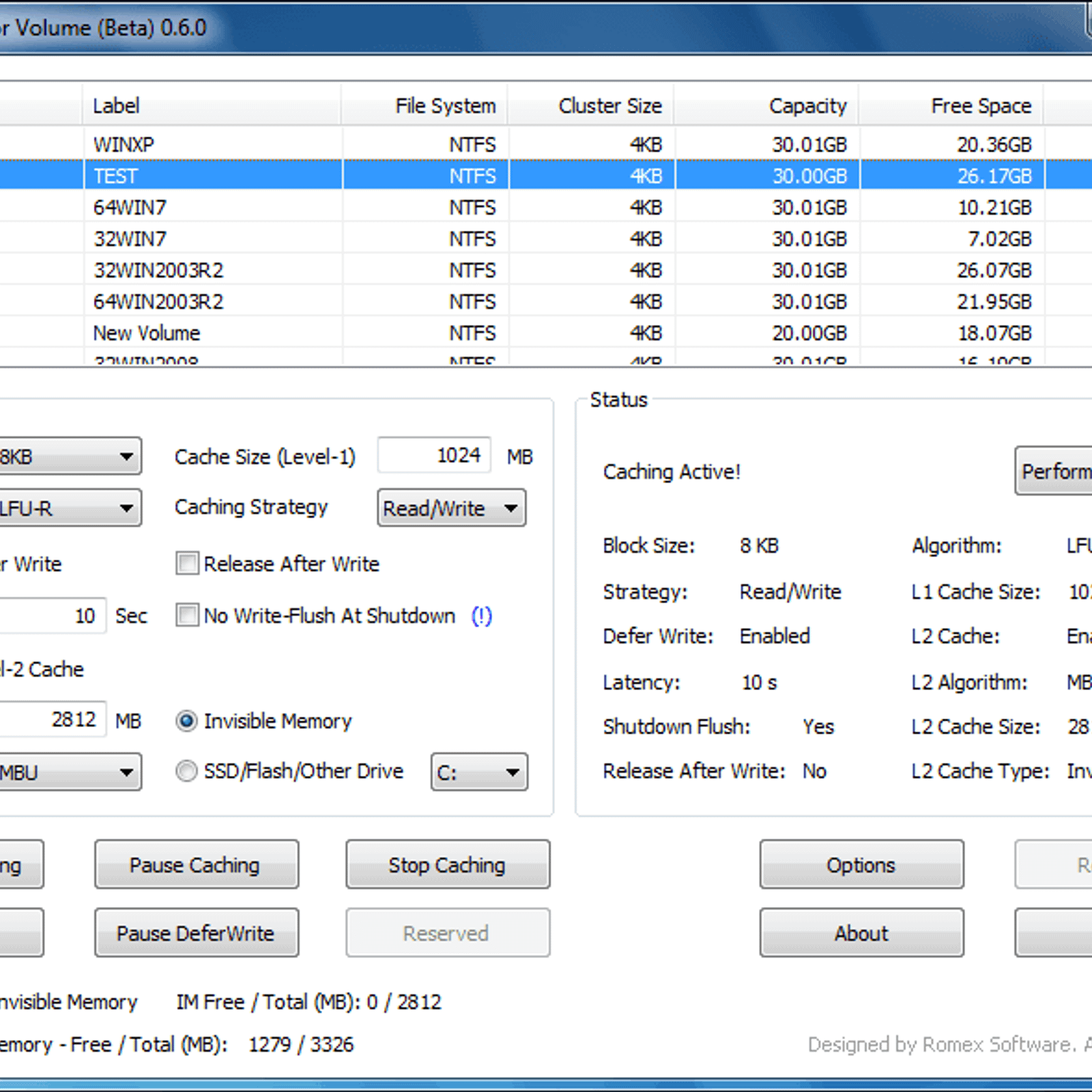Focus the latency 10 Sec field

coord(52,616)
